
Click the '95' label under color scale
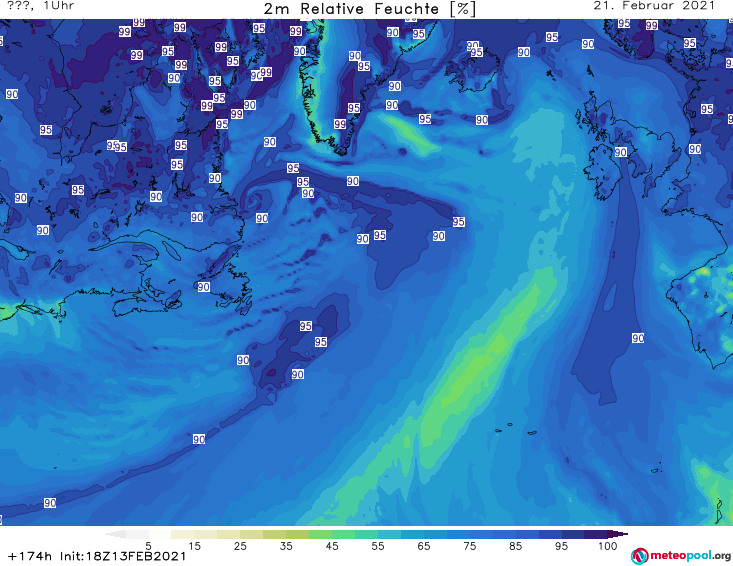click(x=561, y=546)
